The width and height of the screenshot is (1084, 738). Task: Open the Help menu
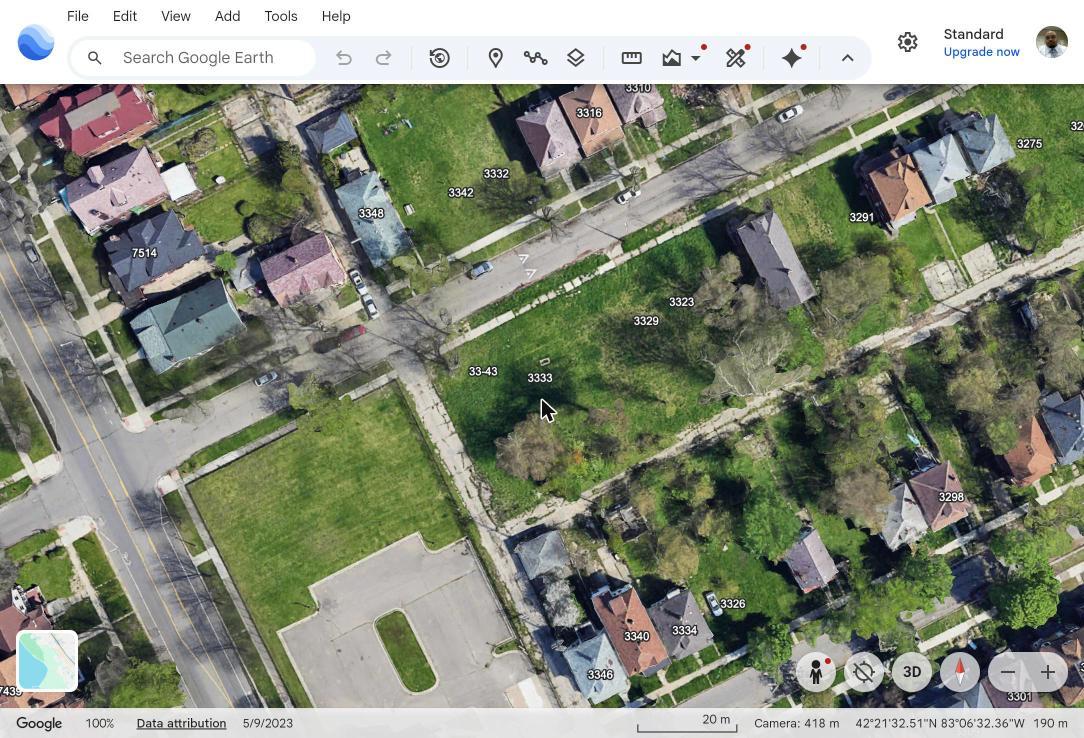pos(336,16)
